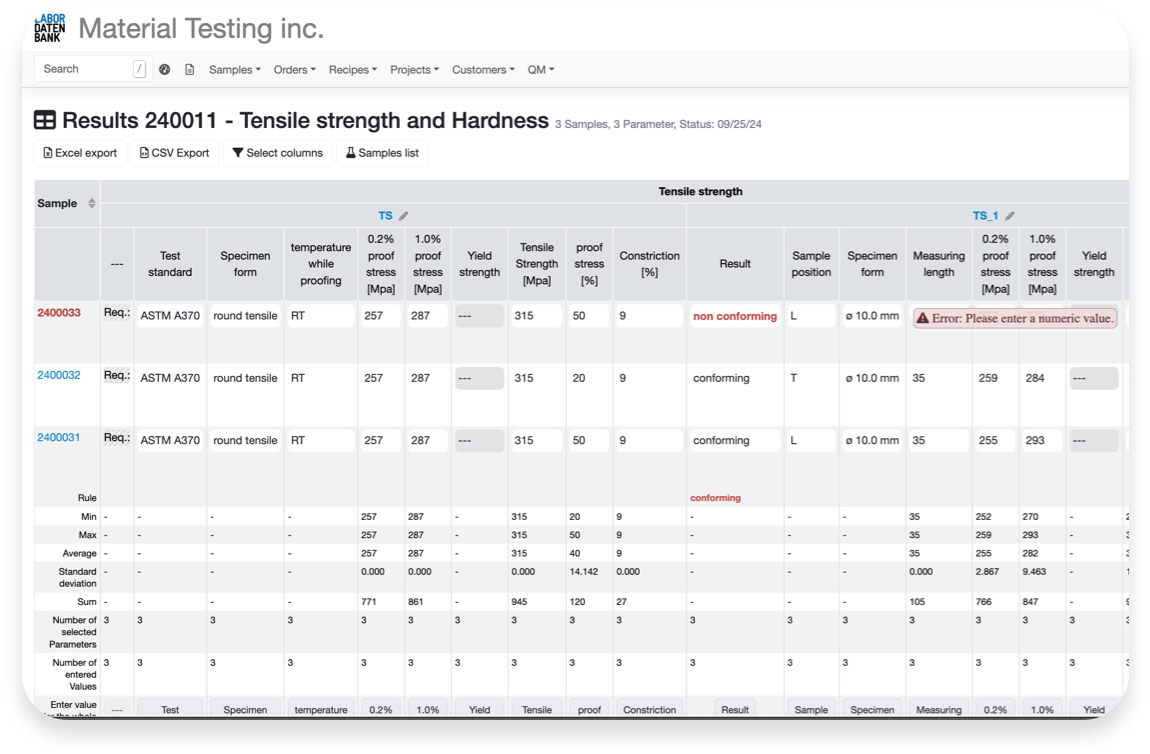Click the pencil edit icon next to TS_1
The width and height of the screenshot is (1150, 754).
1010,216
